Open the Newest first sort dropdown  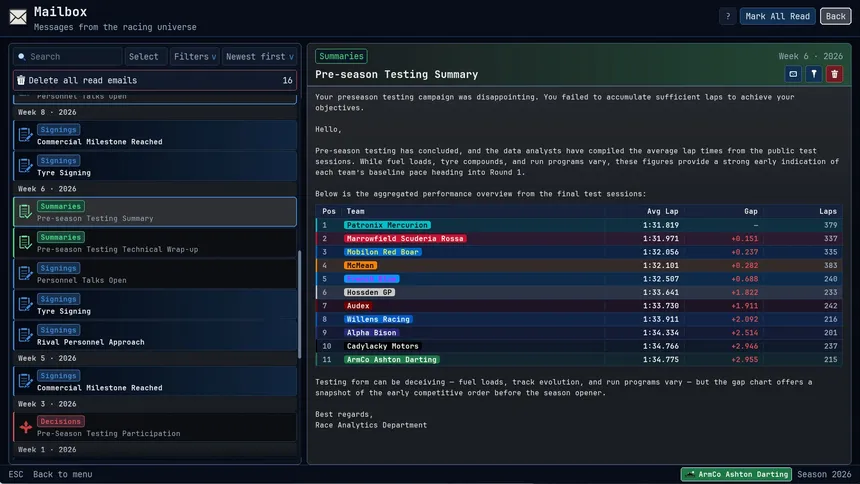(259, 57)
